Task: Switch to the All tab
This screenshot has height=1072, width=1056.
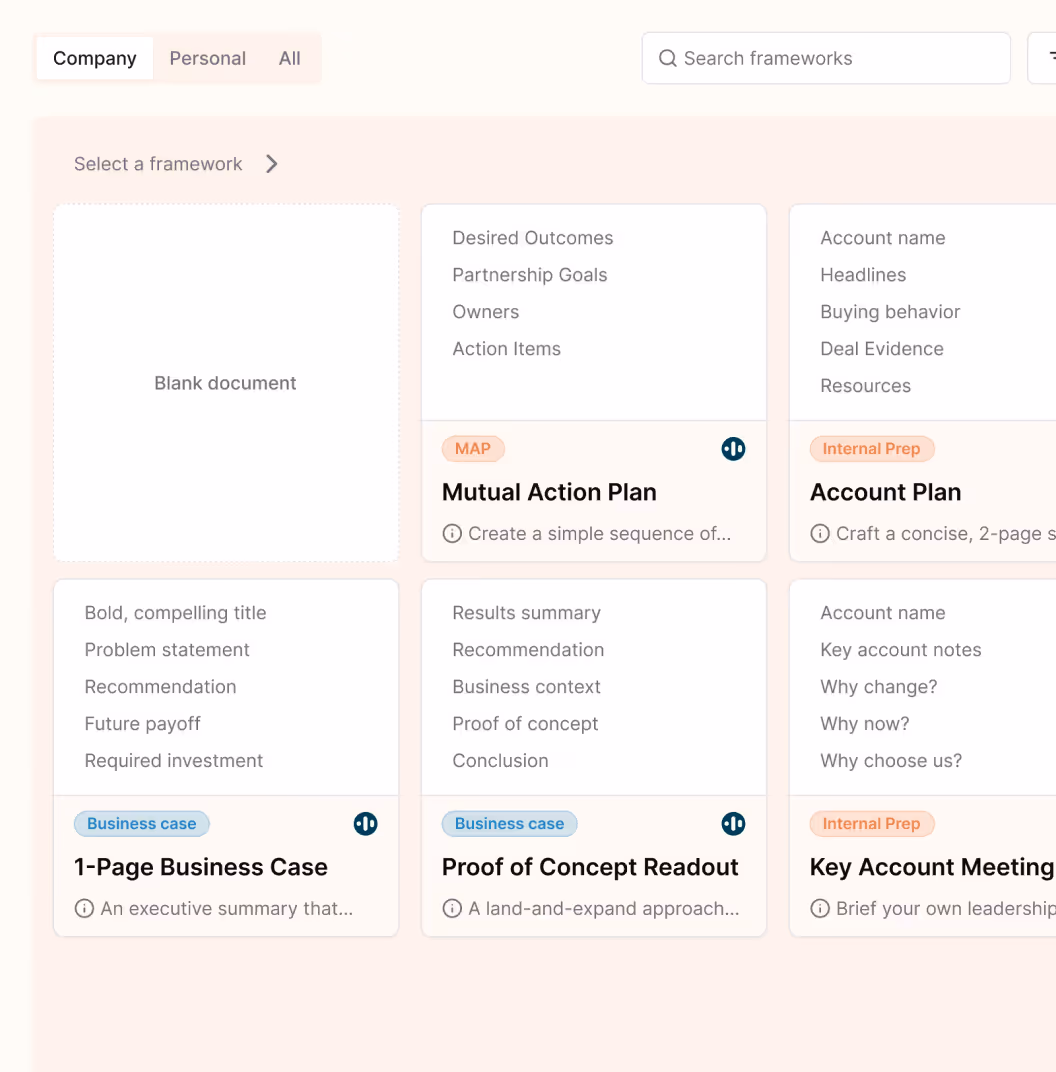Action: click(x=289, y=58)
